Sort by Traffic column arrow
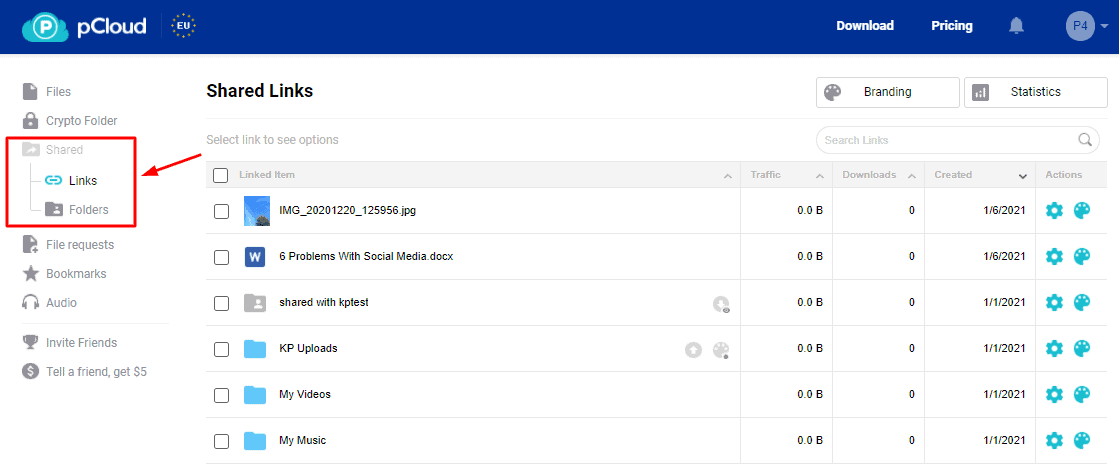Viewport: 1119px width, 468px height. (820, 176)
